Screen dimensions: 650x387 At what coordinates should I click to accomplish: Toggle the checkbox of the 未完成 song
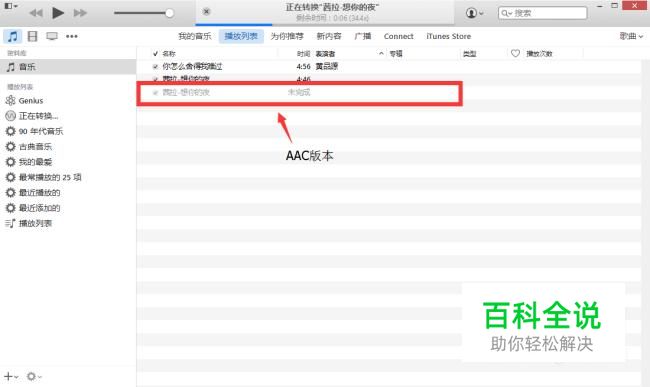[x=155, y=92]
